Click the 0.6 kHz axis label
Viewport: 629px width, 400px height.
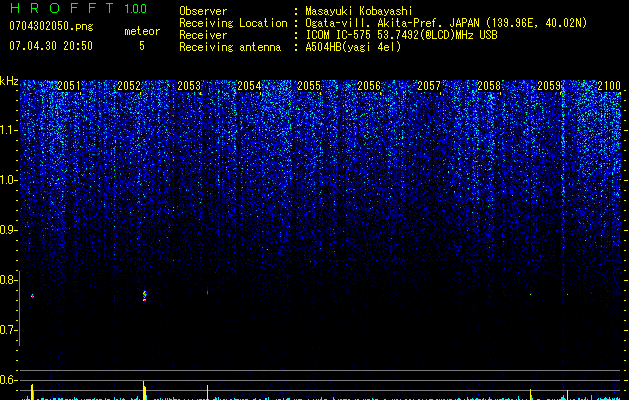(x=8, y=380)
